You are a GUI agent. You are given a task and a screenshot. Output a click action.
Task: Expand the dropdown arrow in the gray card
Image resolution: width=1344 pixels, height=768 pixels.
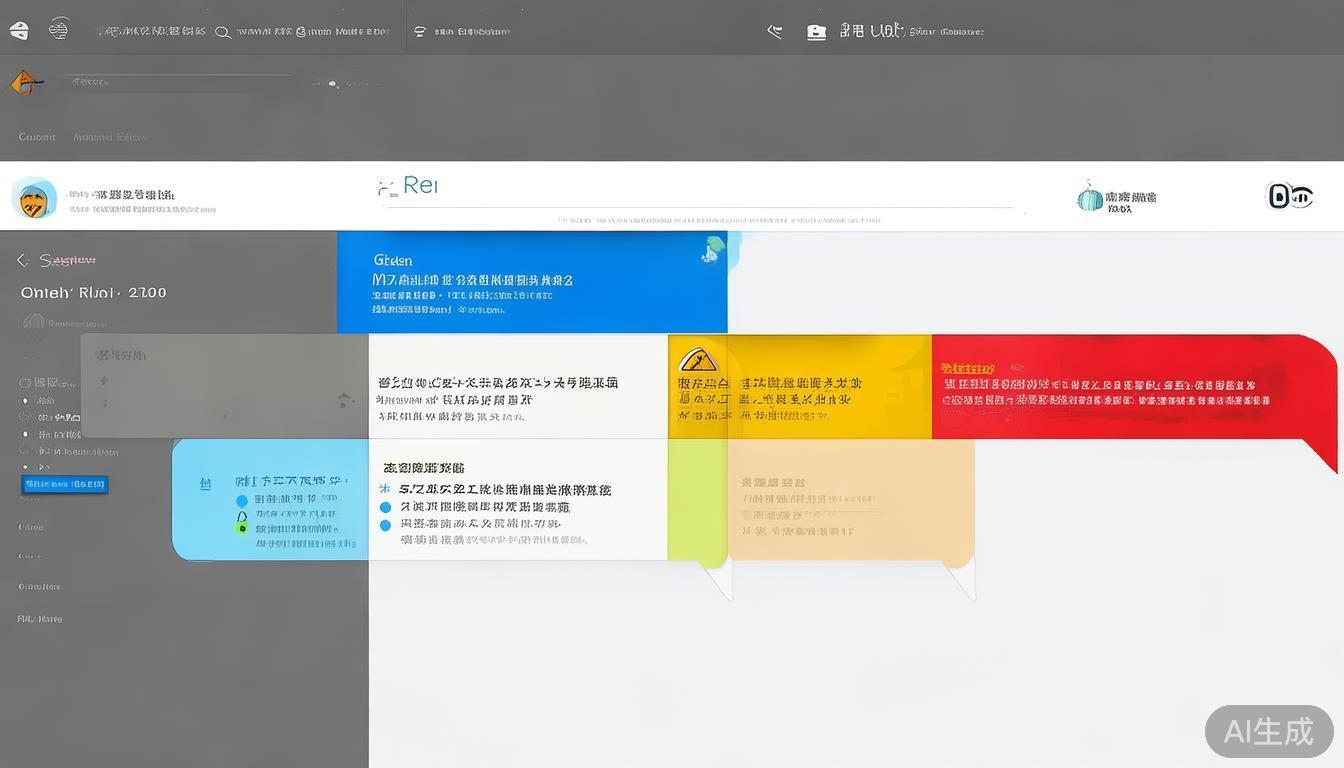(344, 399)
